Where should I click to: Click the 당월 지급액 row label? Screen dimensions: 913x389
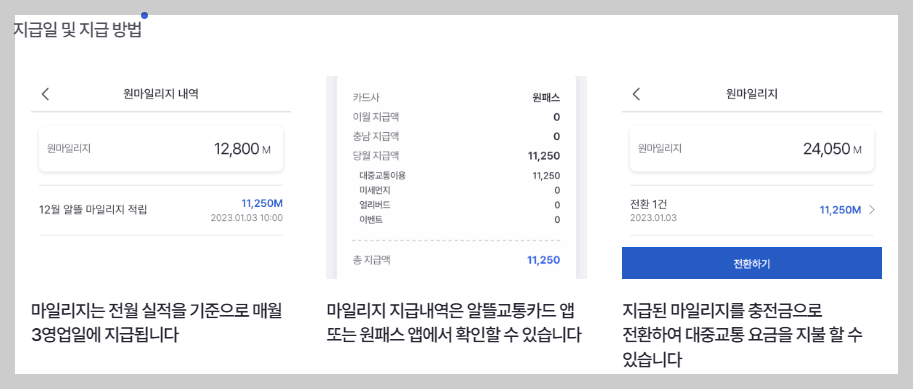376,155
